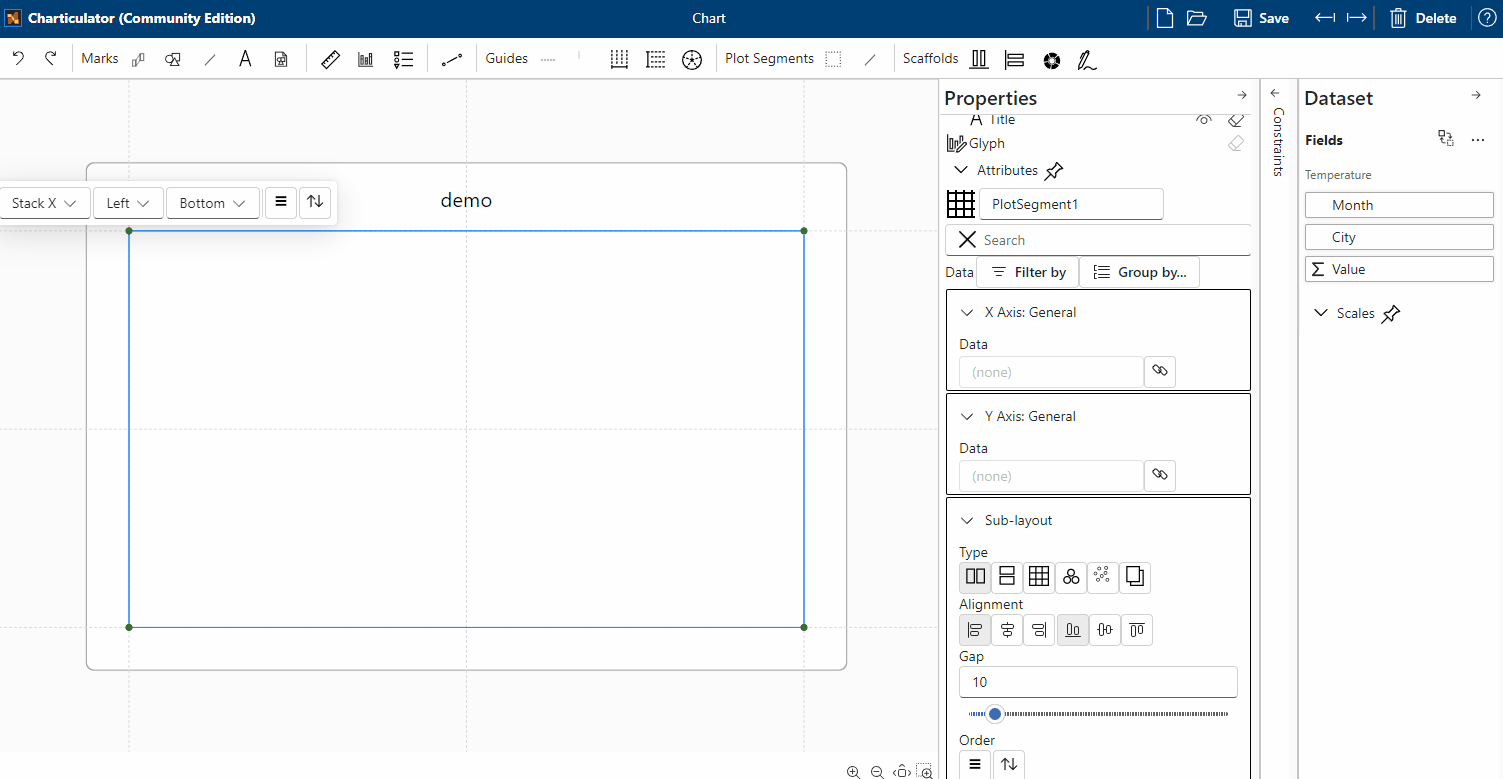
Task: Select the Legend tool icon
Action: coord(403,60)
